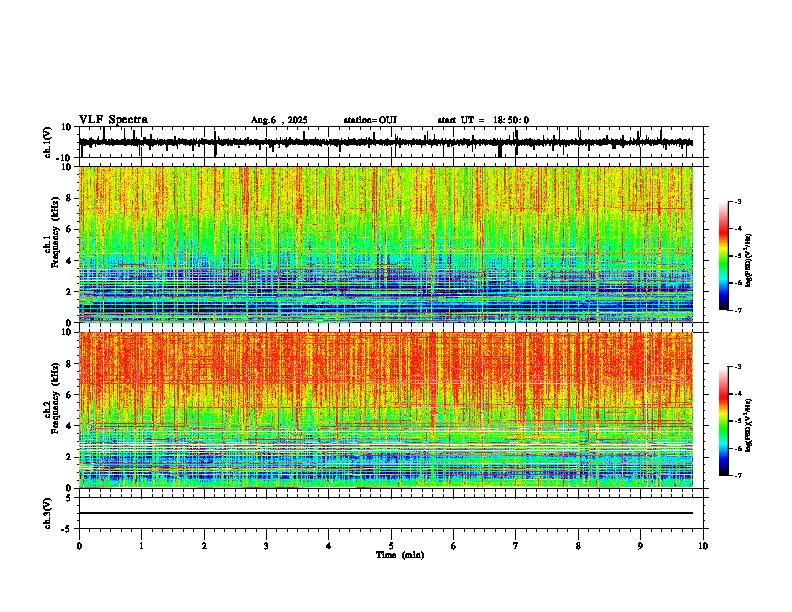Click the "2" kHz tick on ch.1 frequency axis
The image size is (792, 612).
[70, 291]
